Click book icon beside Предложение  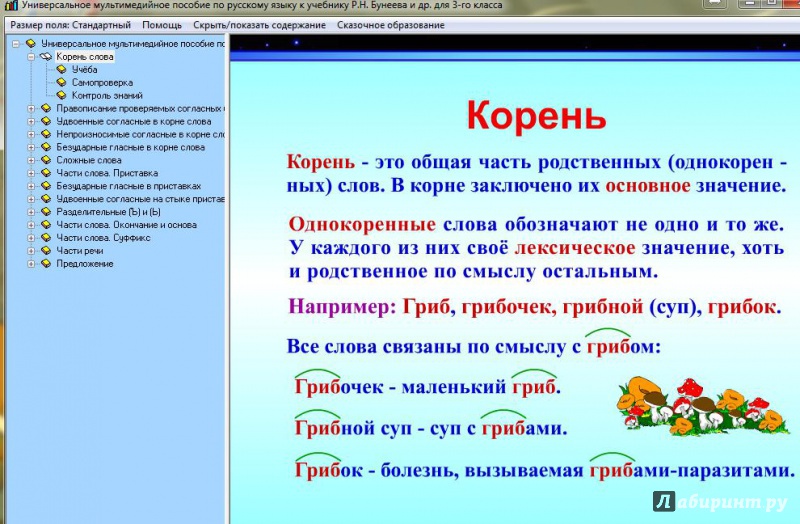[46, 263]
